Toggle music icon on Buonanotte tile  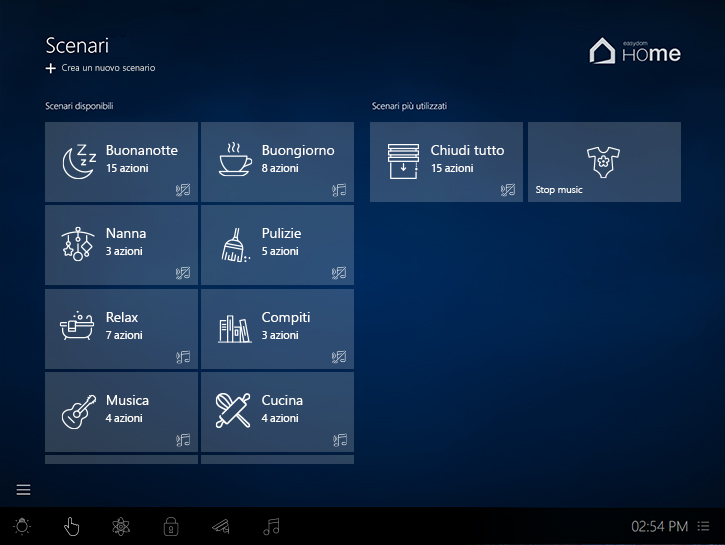(183, 190)
